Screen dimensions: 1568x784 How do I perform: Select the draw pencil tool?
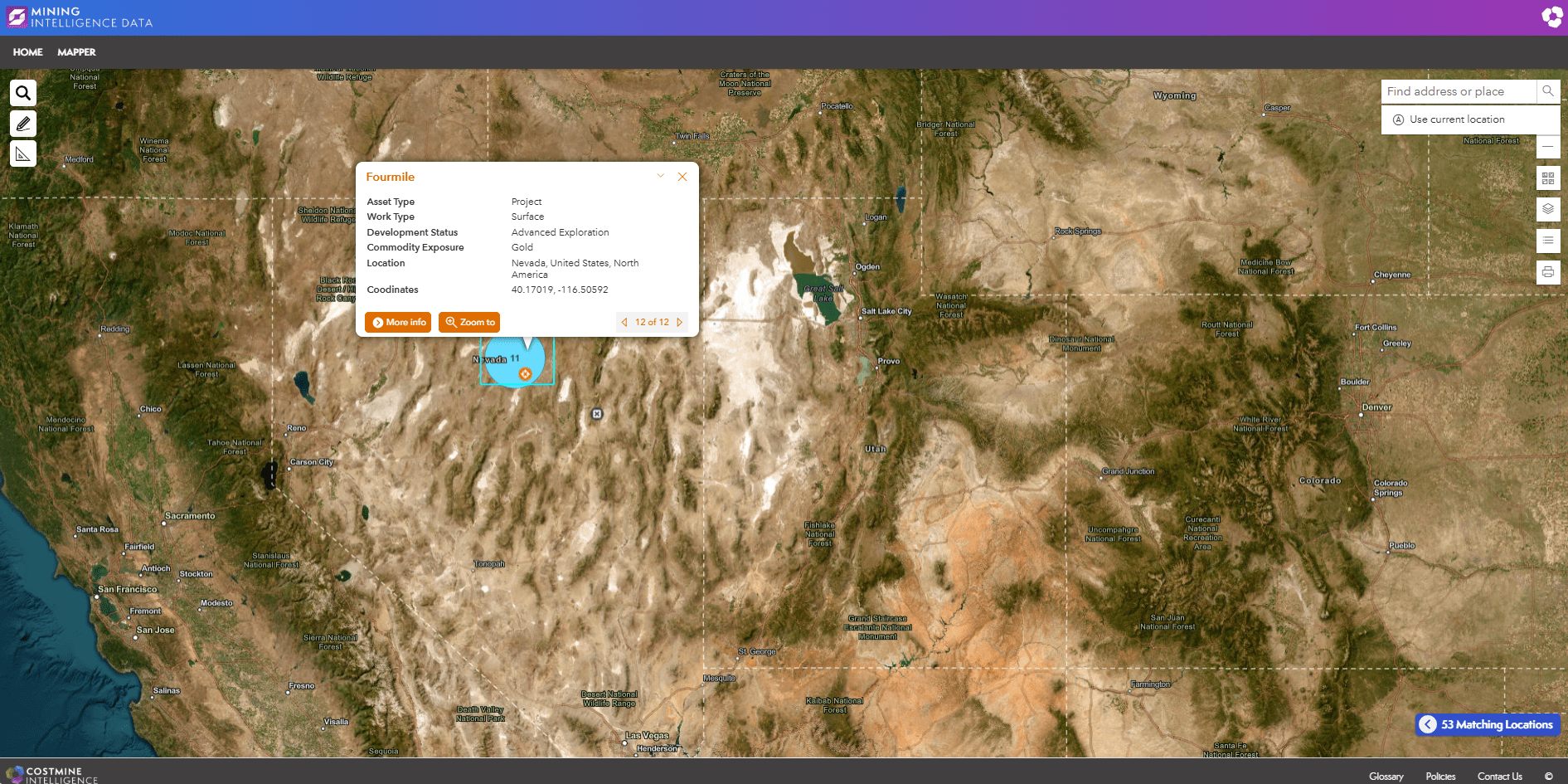coord(23,124)
